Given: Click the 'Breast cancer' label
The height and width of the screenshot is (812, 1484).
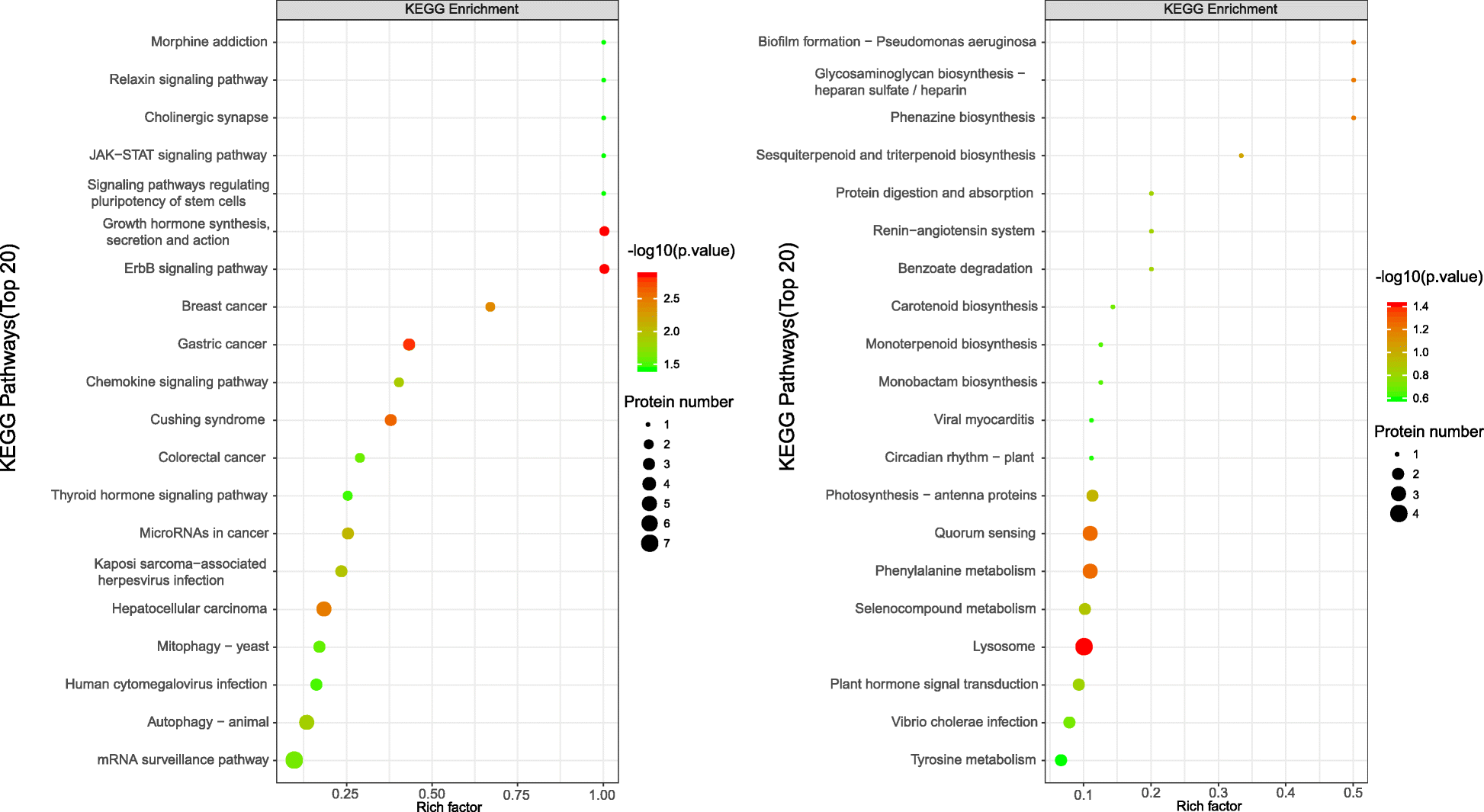Looking at the screenshot, I should click(224, 307).
